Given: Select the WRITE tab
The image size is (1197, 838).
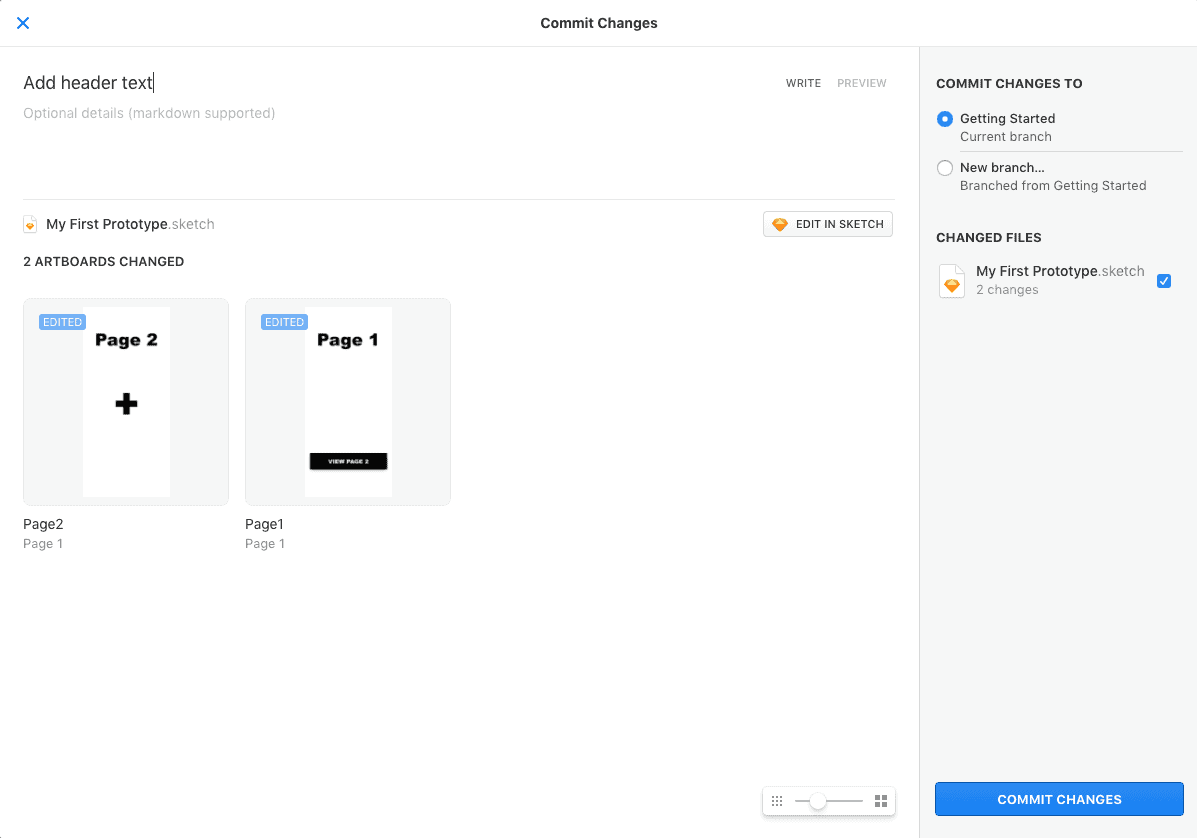Looking at the screenshot, I should pos(803,83).
